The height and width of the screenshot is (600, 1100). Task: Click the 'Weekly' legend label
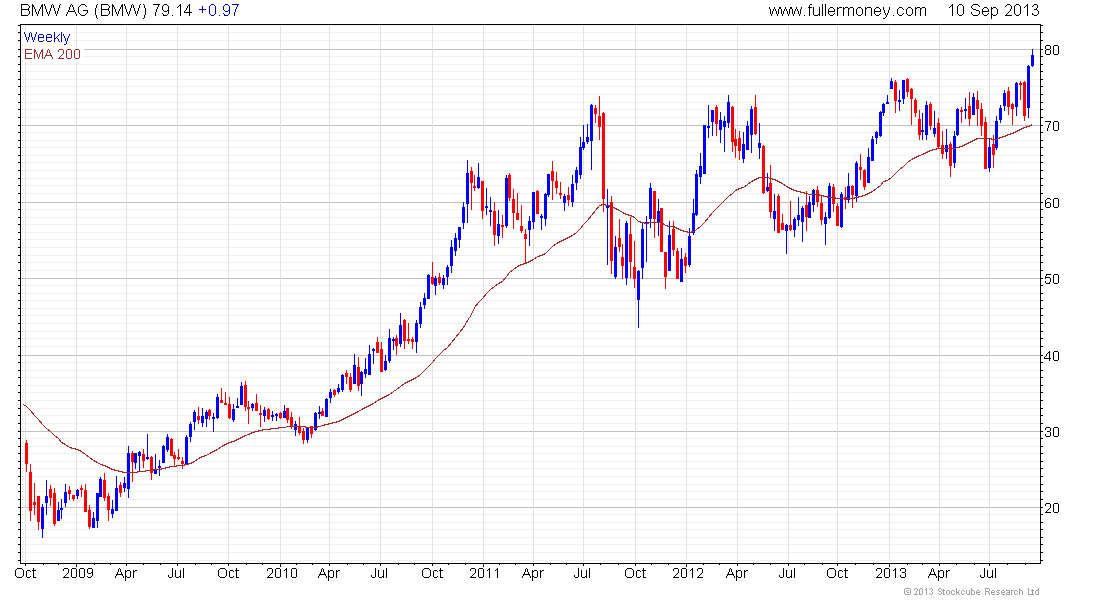(47, 37)
